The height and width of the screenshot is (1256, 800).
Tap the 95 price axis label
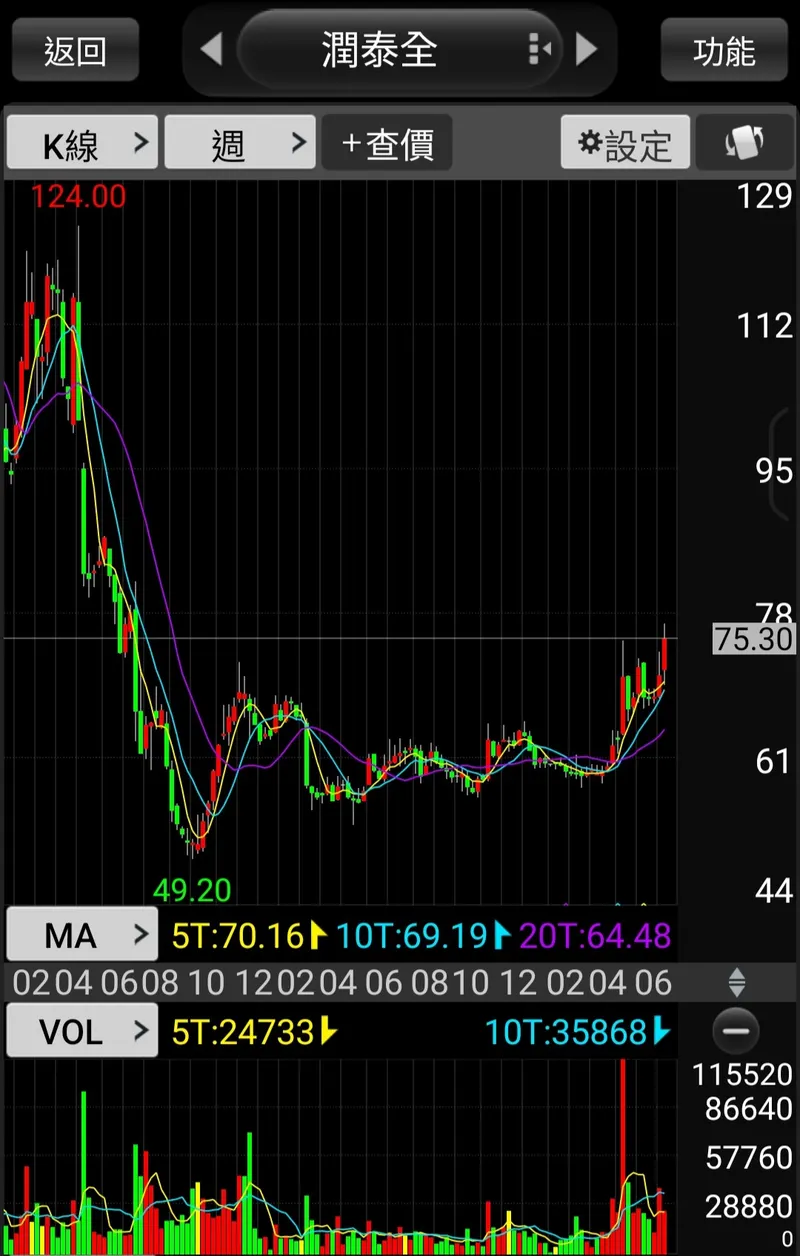tap(774, 470)
